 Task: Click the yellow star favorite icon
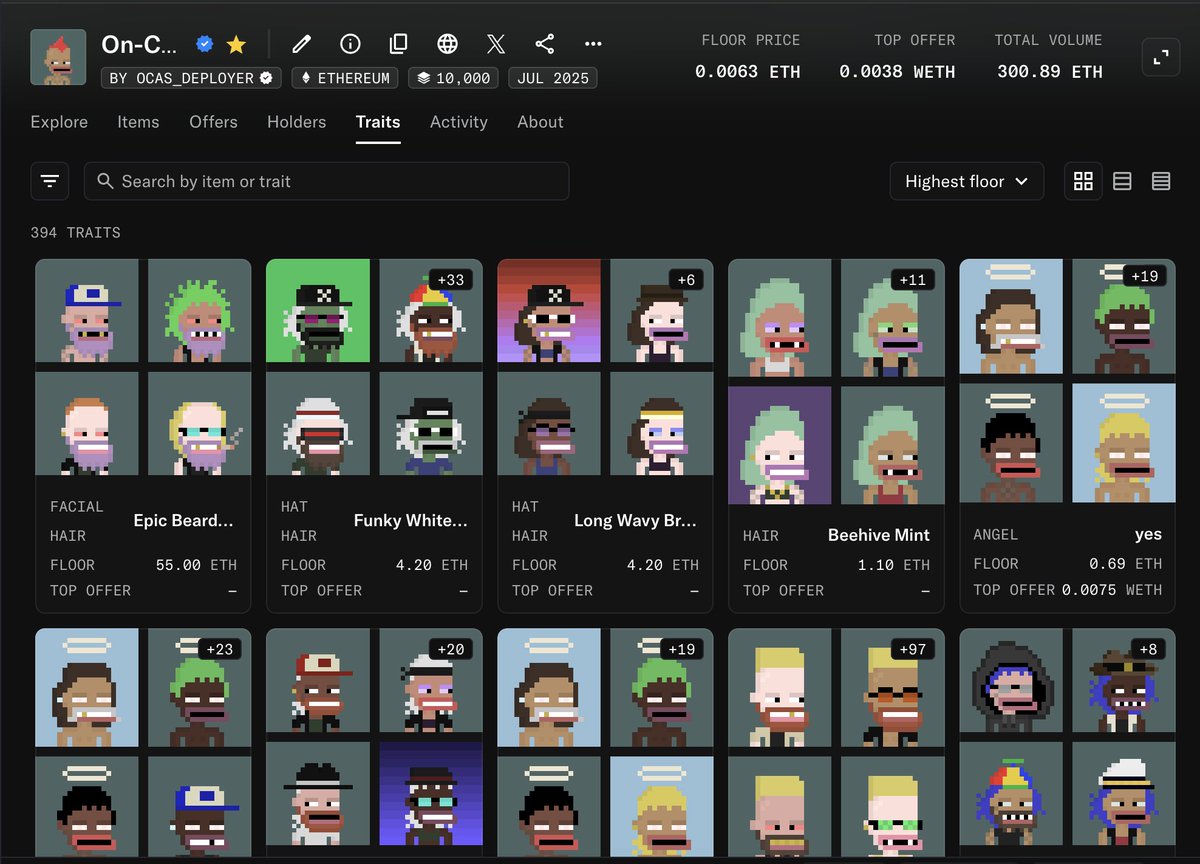click(236, 44)
